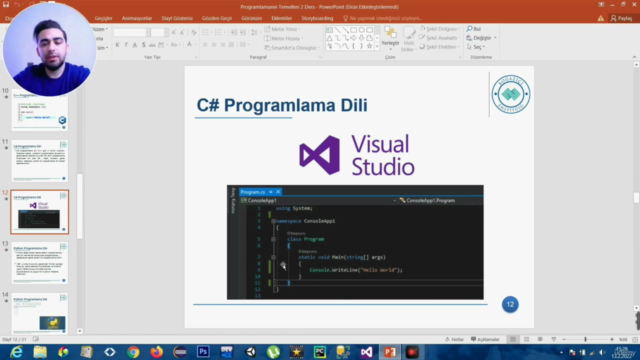Toggle strikethrough (abc) formatting
The image size is (640, 360).
(x=152, y=45)
